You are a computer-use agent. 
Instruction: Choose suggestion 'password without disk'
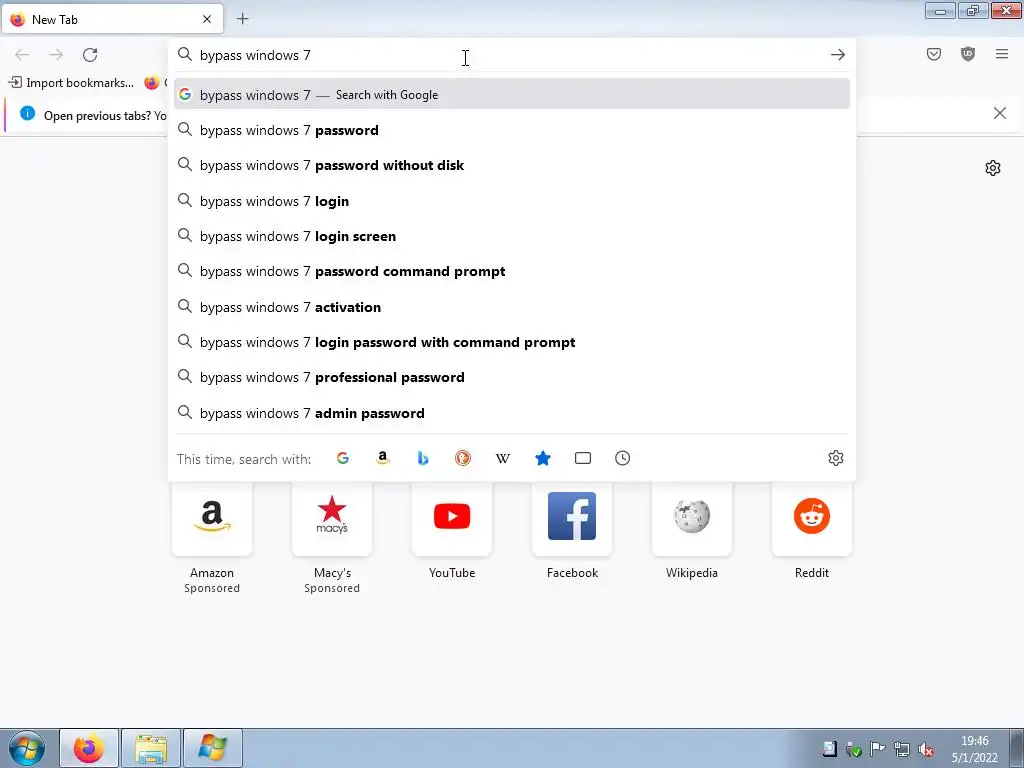coord(512,165)
